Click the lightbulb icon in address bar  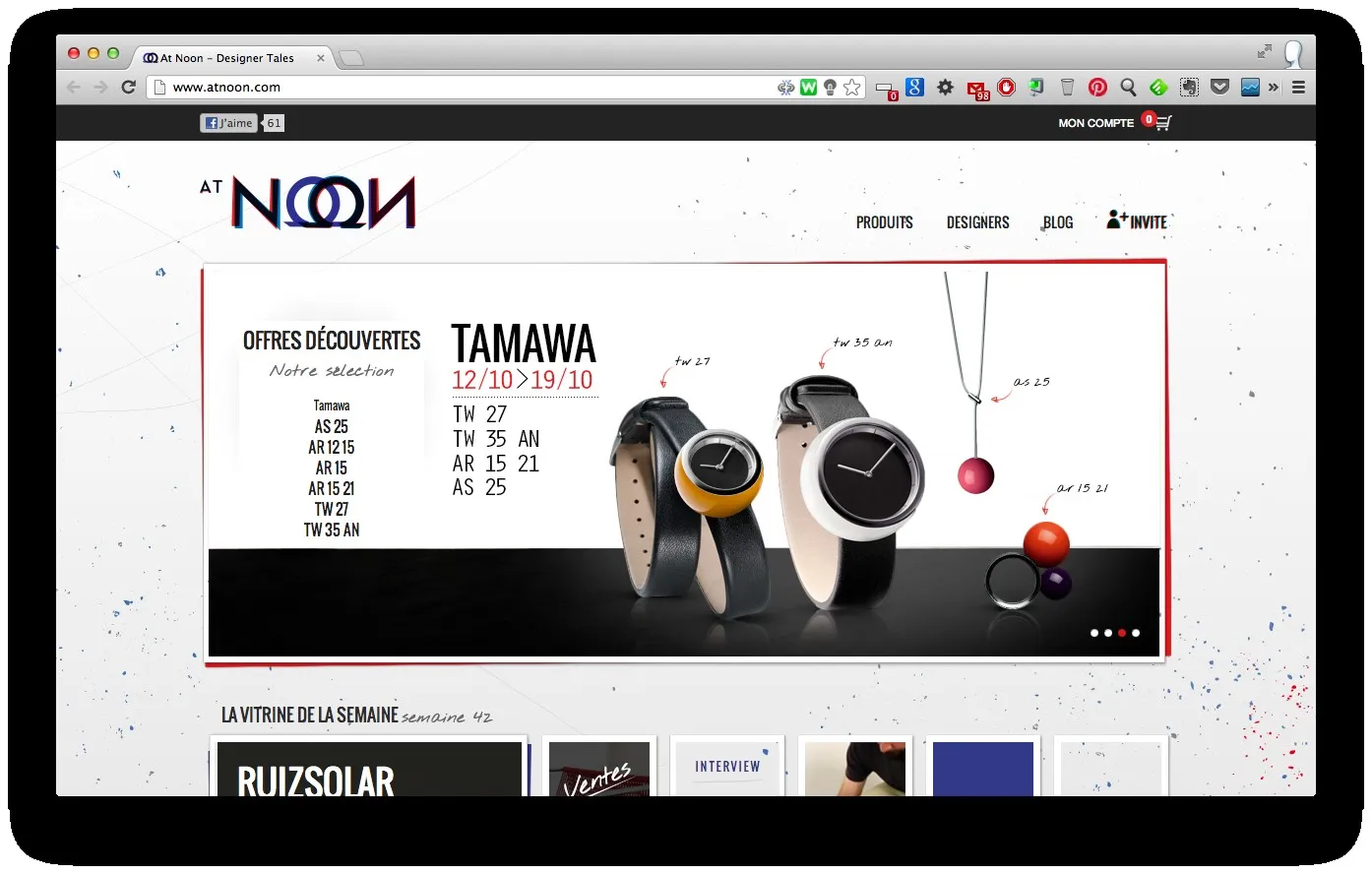tap(830, 88)
